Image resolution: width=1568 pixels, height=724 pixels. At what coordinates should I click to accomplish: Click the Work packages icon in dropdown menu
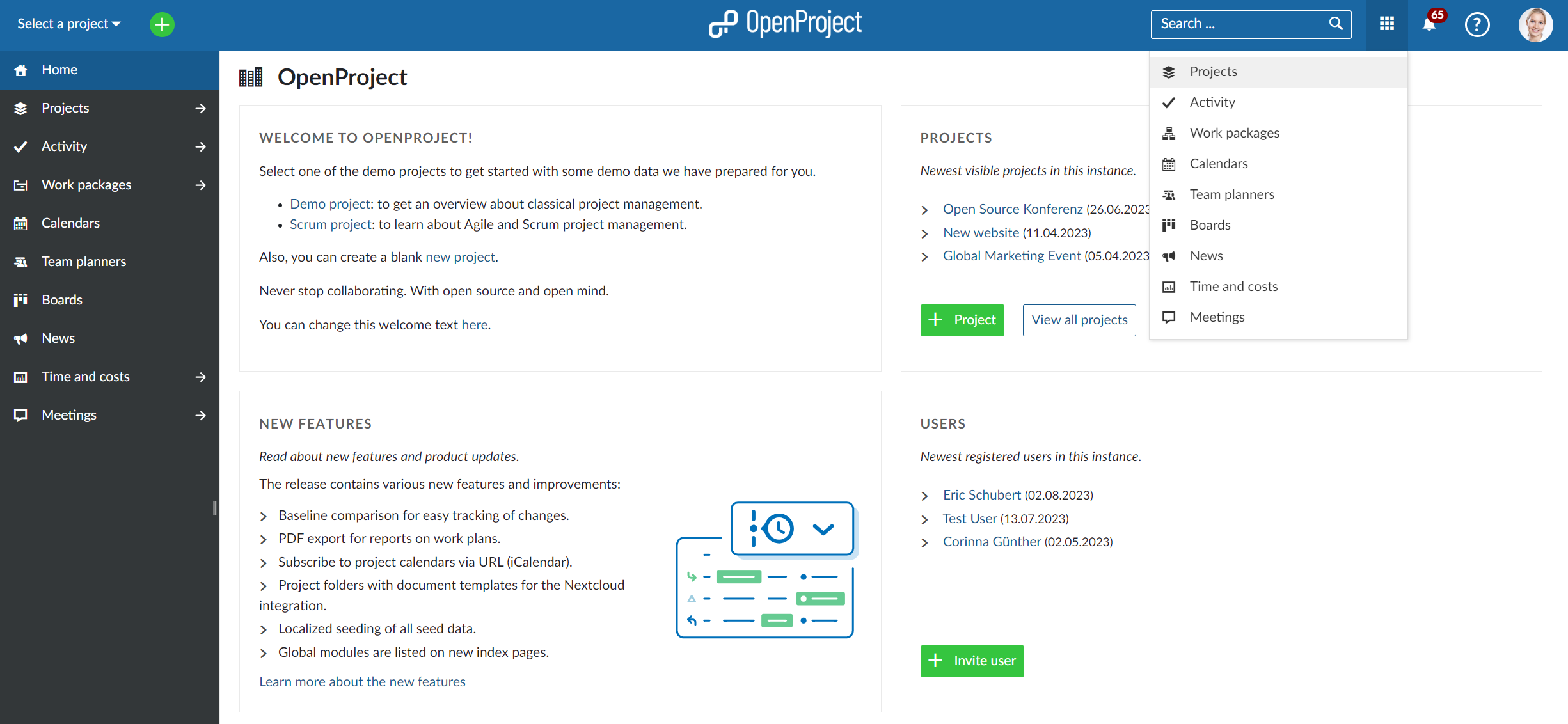[x=1169, y=132]
